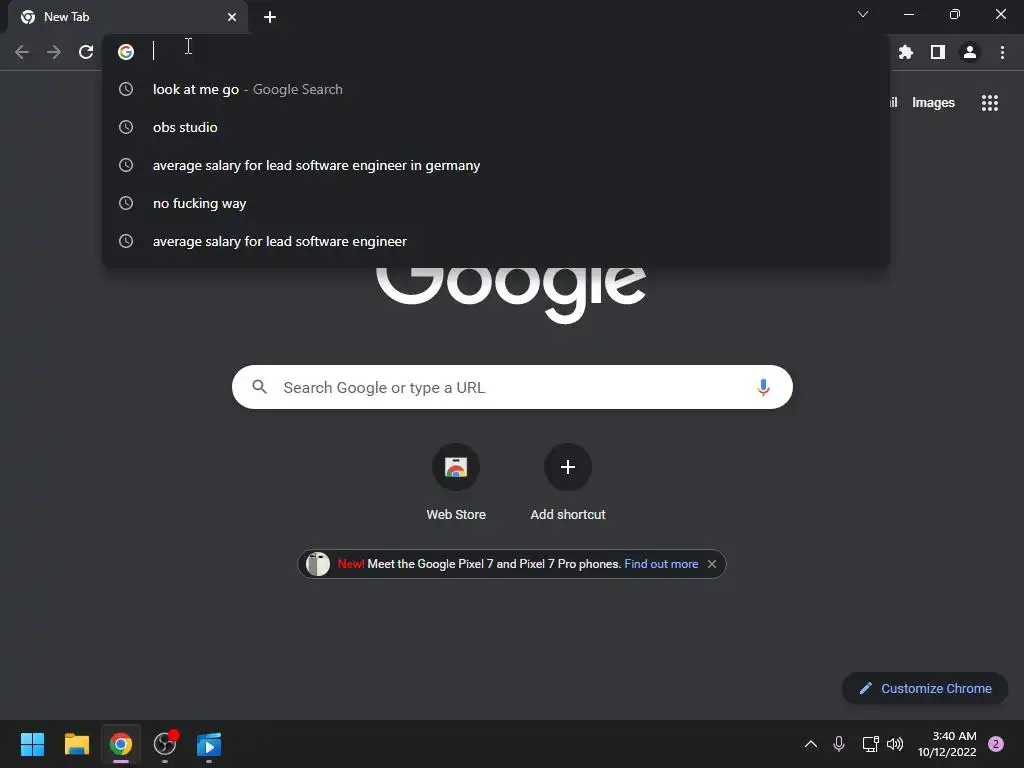The image size is (1024, 768).
Task: Toggle the side panel icon
Action: 938,52
